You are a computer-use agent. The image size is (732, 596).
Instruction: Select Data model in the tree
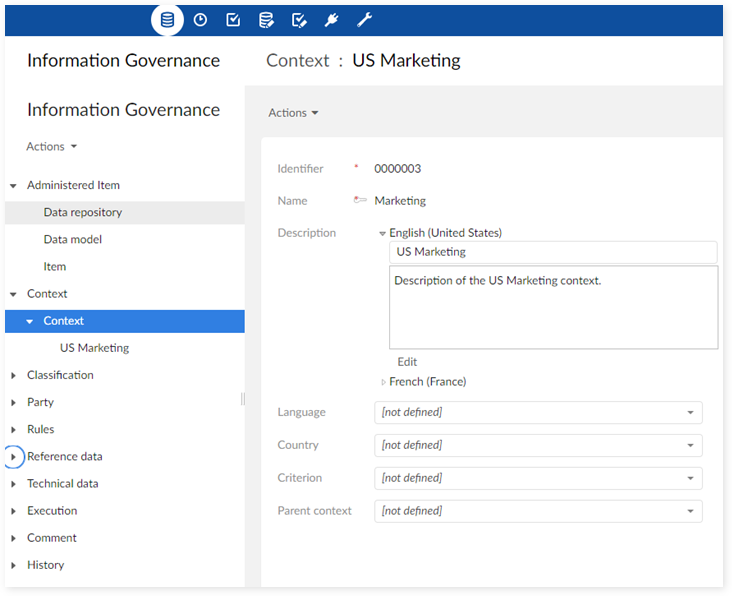click(73, 240)
